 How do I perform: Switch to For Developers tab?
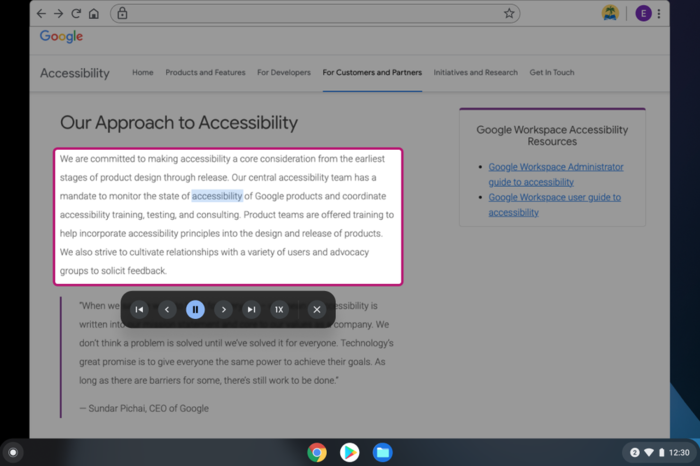[284, 72]
